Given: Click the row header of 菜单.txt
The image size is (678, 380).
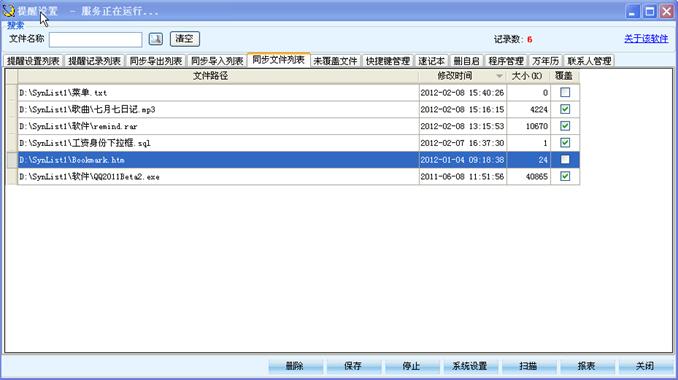Looking at the screenshot, I should 12,93.
